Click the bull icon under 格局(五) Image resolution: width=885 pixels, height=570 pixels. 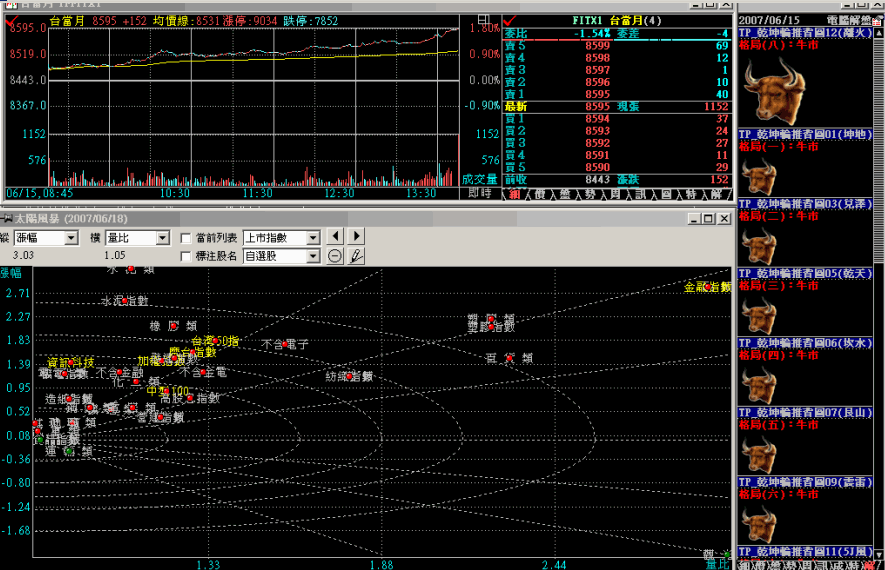pyautogui.click(x=759, y=454)
